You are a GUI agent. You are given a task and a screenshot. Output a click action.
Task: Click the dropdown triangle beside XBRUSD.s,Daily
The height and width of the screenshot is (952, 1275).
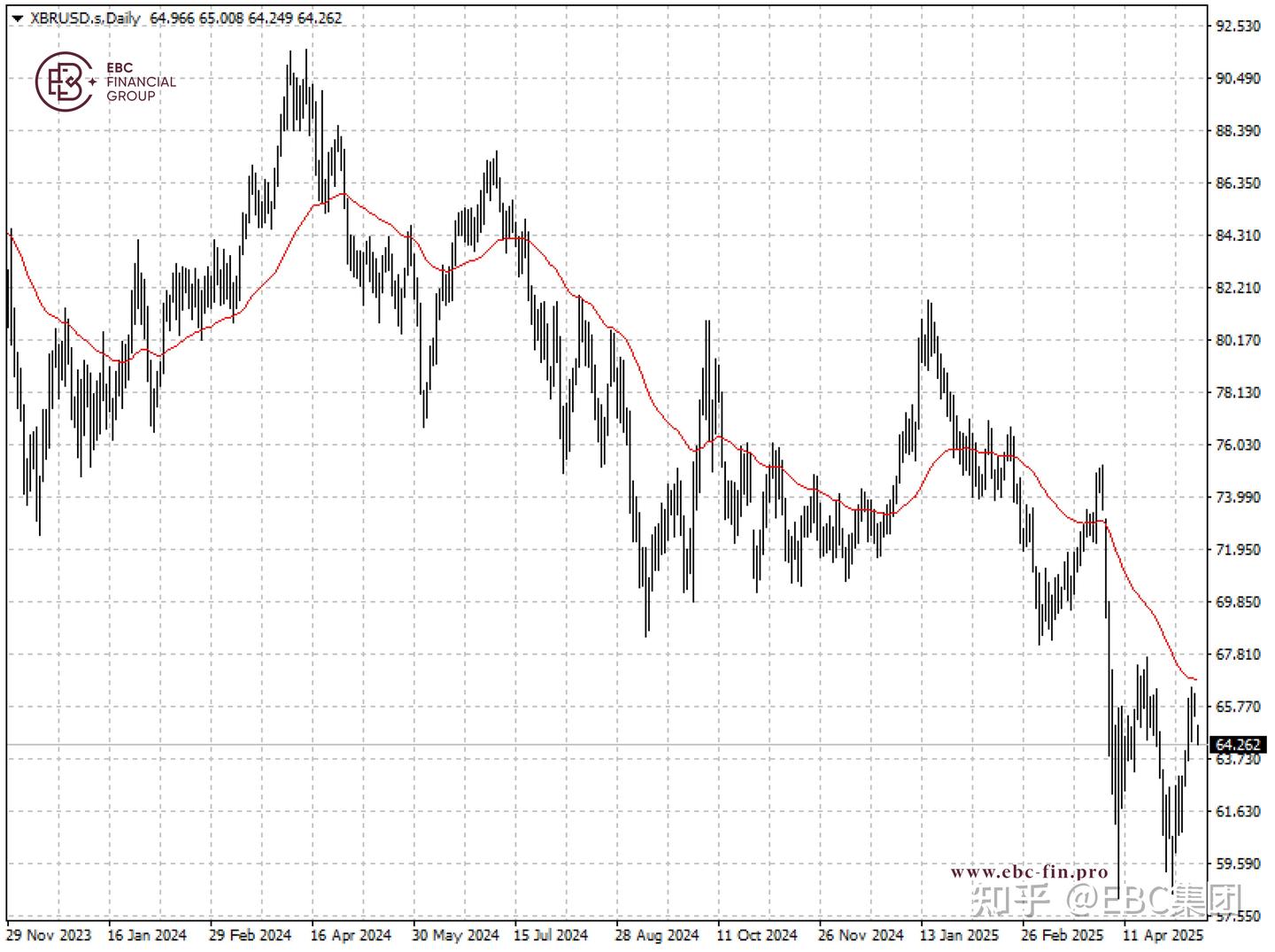[x=17, y=19]
